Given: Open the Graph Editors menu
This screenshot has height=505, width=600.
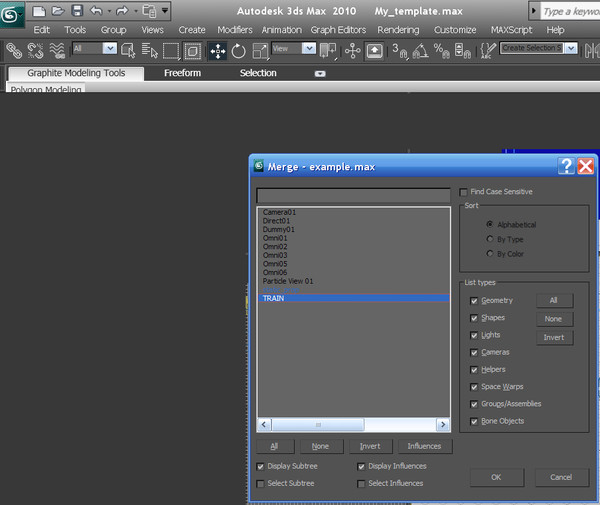Looking at the screenshot, I should [338, 30].
